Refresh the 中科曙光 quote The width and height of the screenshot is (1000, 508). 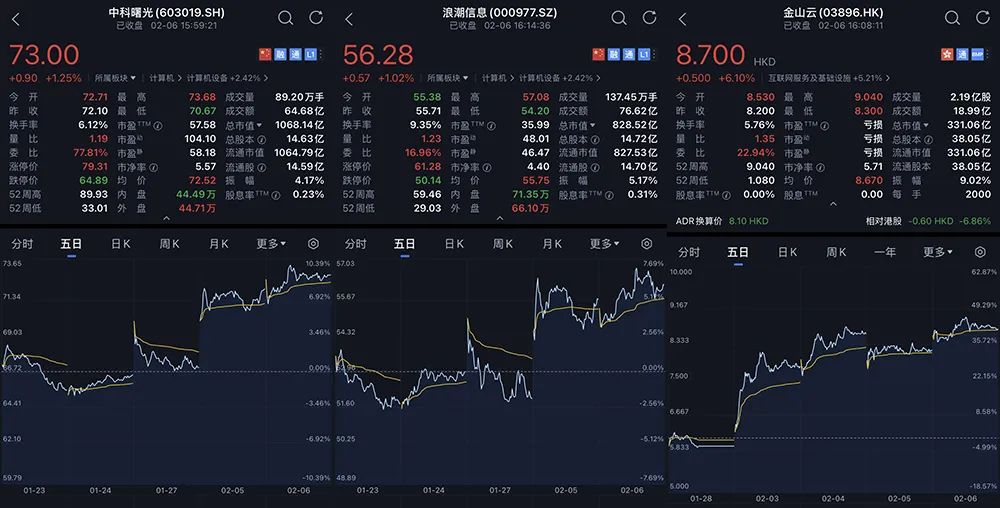pyautogui.click(x=316, y=18)
